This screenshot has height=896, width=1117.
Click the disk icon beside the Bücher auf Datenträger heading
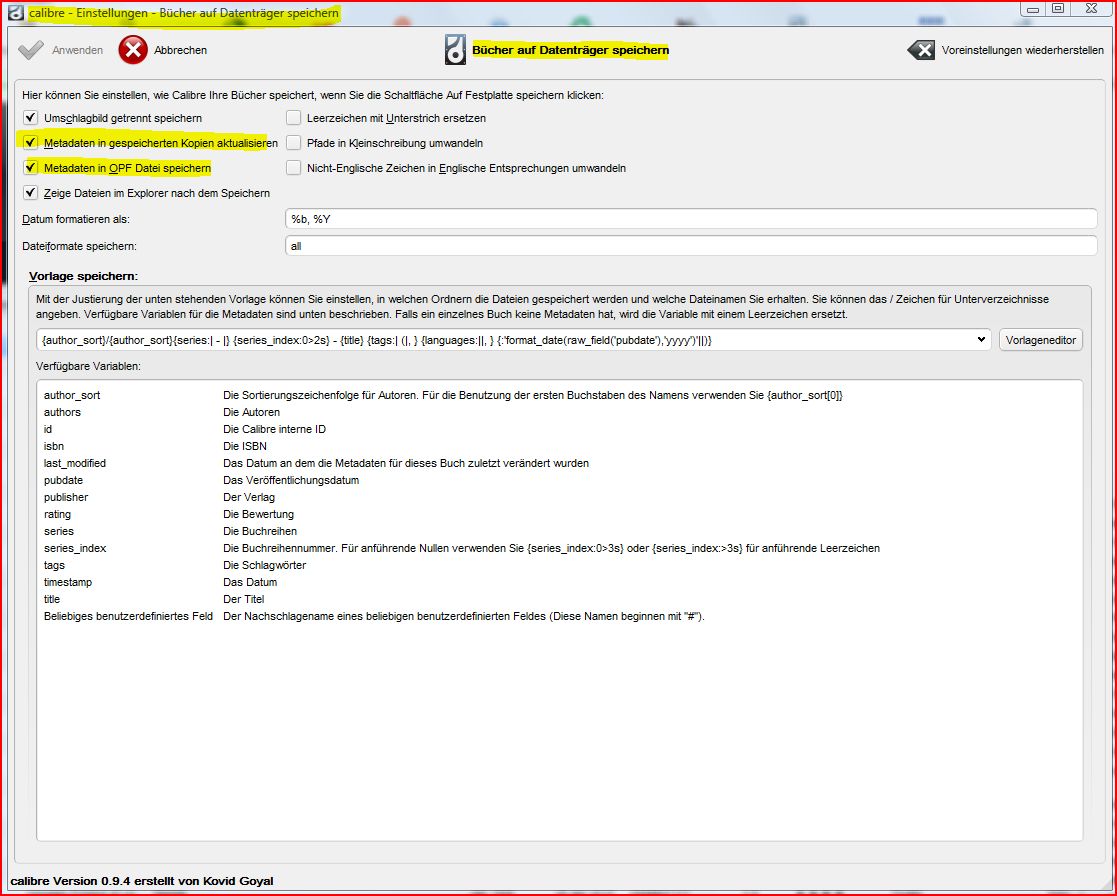(455, 50)
